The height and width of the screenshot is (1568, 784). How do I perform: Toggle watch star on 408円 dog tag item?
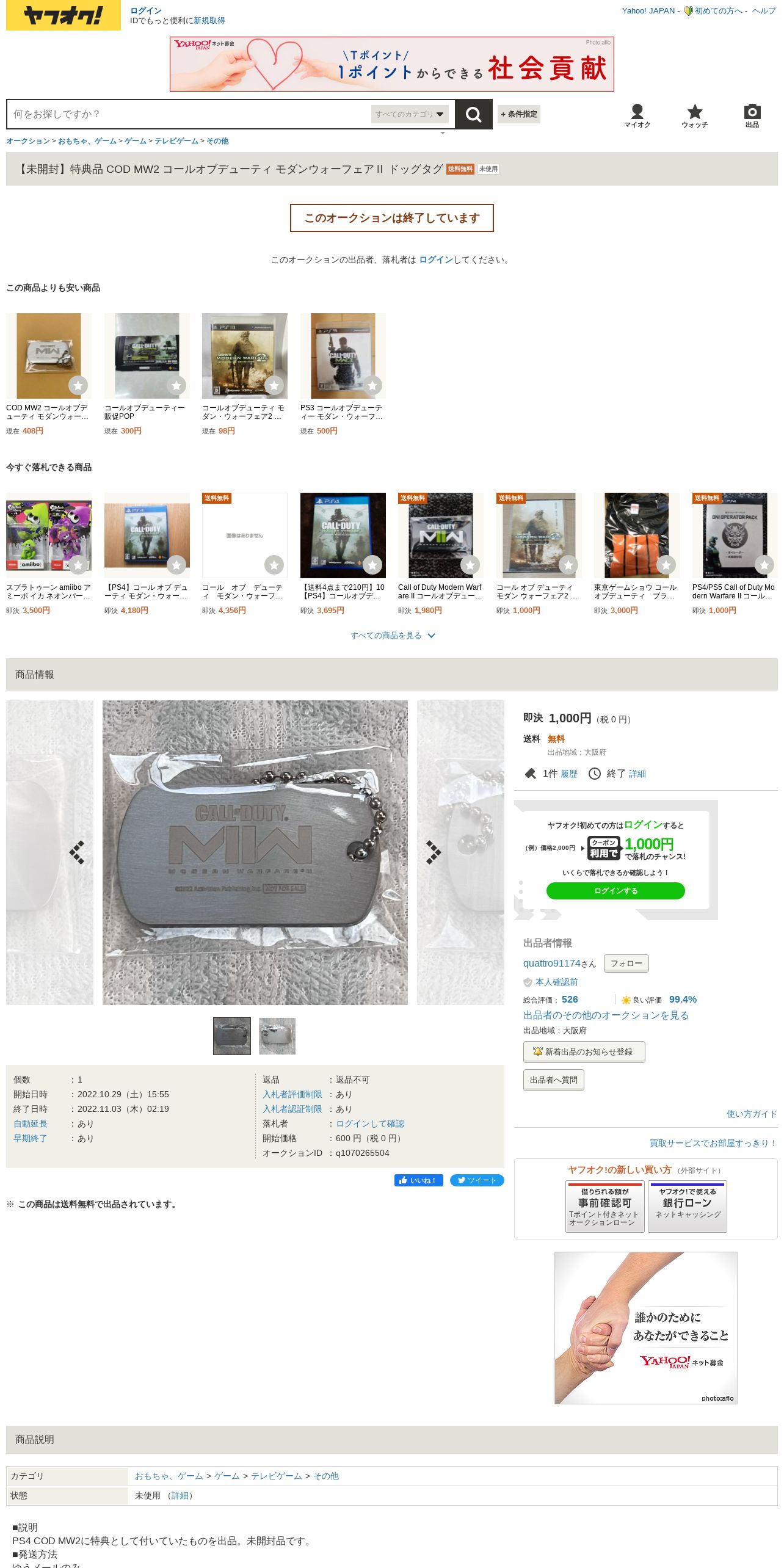pyautogui.click(x=78, y=385)
